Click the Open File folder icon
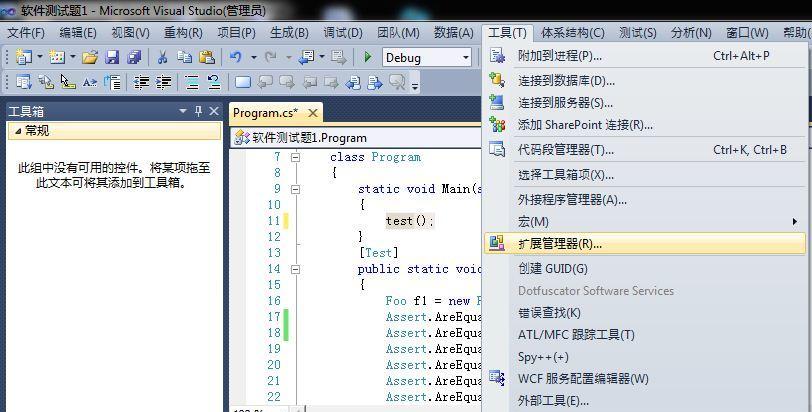This screenshot has height=412, width=812. (90, 57)
